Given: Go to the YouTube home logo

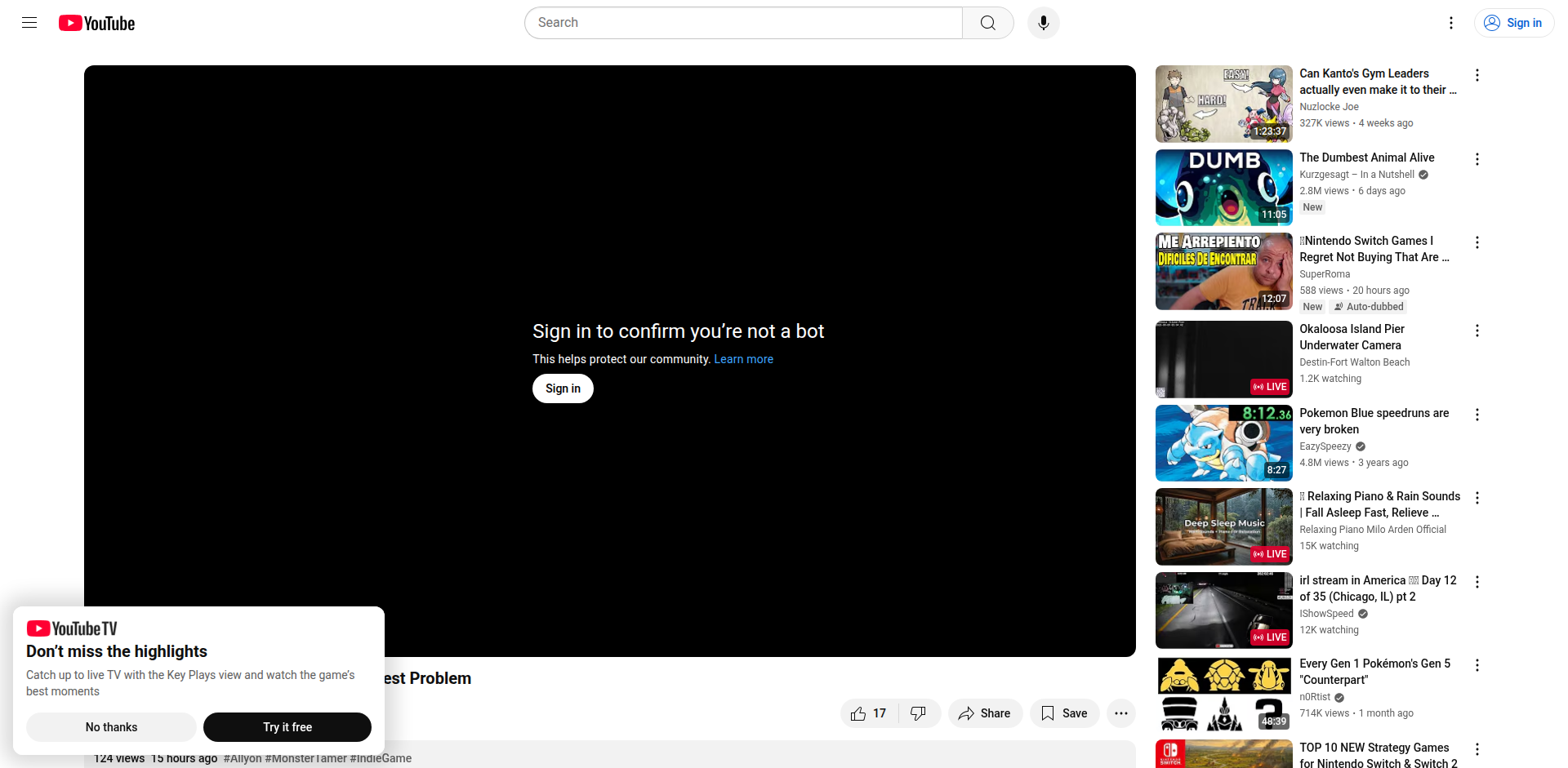Looking at the screenshot, I should tap(96, 23).
